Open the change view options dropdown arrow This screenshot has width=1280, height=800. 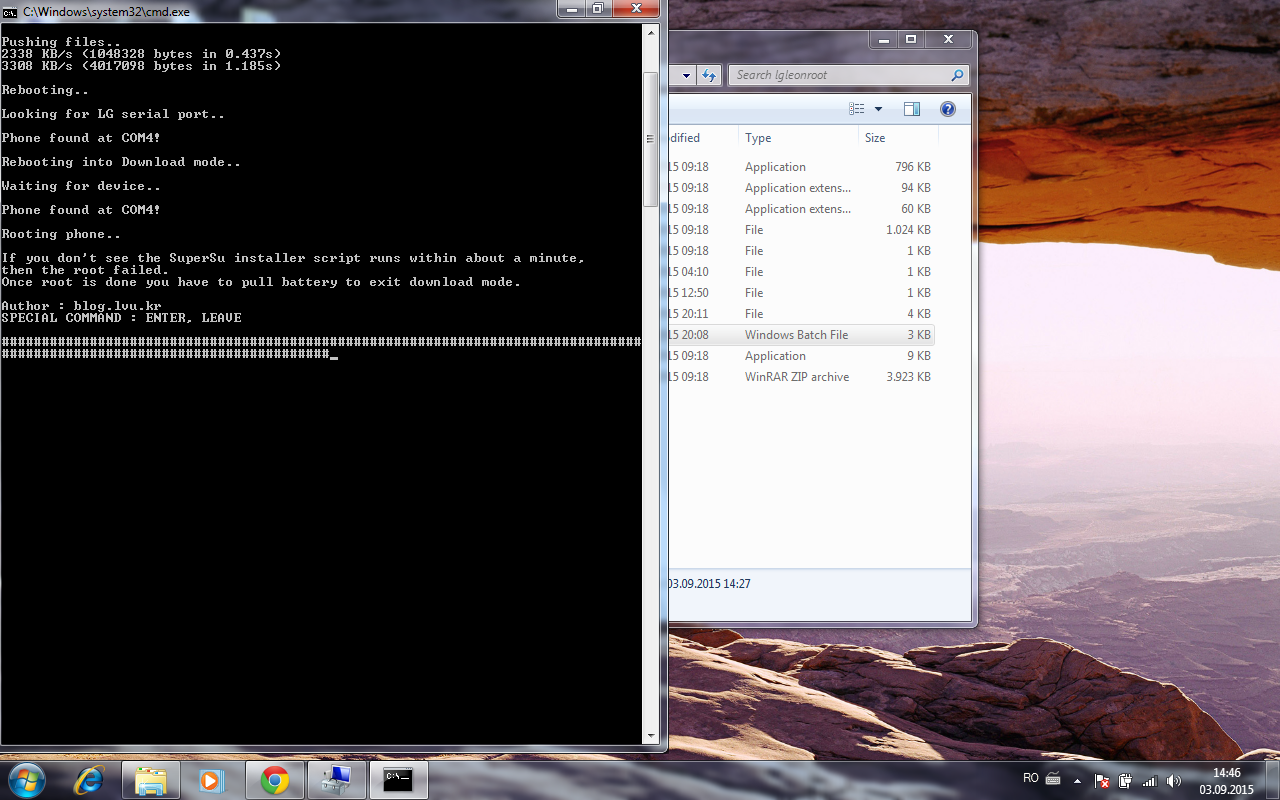click(x=879, y=109)
